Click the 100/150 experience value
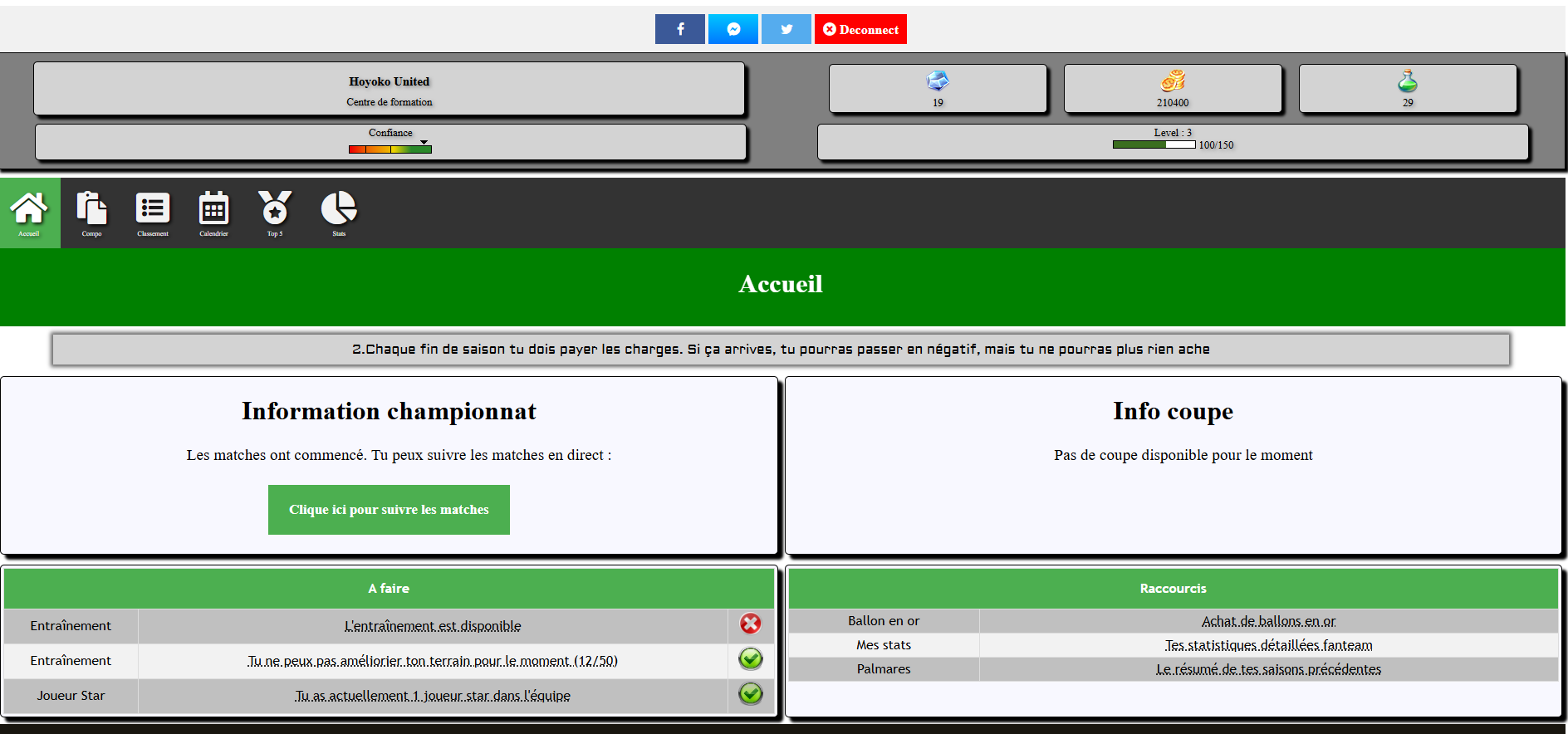1568x734 pixels. click(x=1216, y=145)
